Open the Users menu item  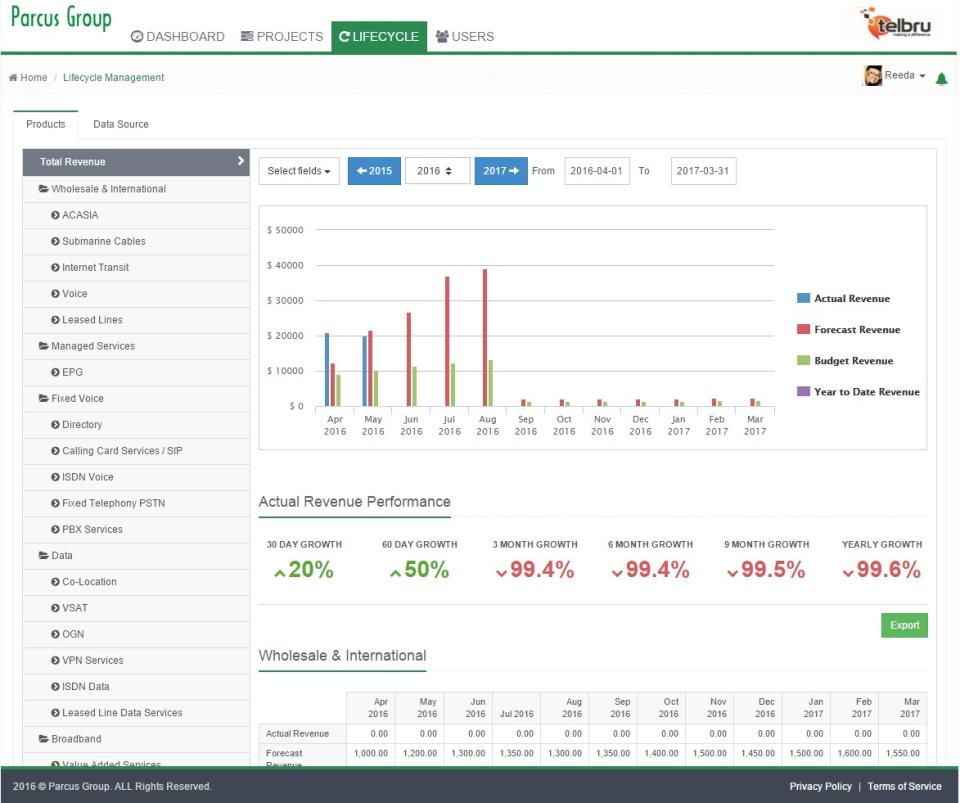(x=465, y=37)
